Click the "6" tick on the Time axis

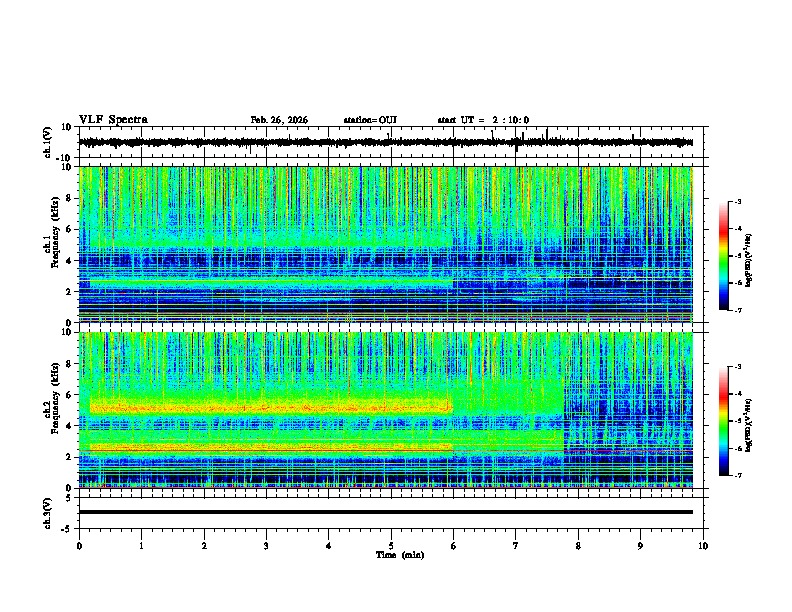454,546
